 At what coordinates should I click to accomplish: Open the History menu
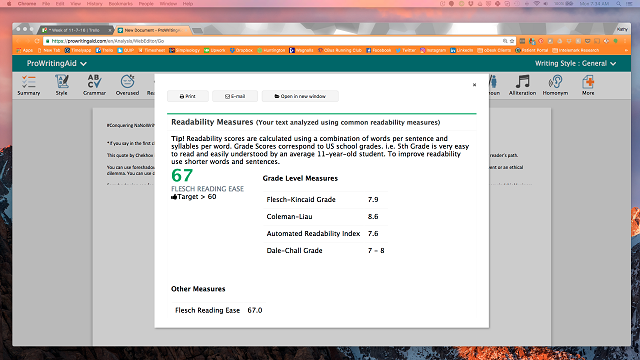94,4
